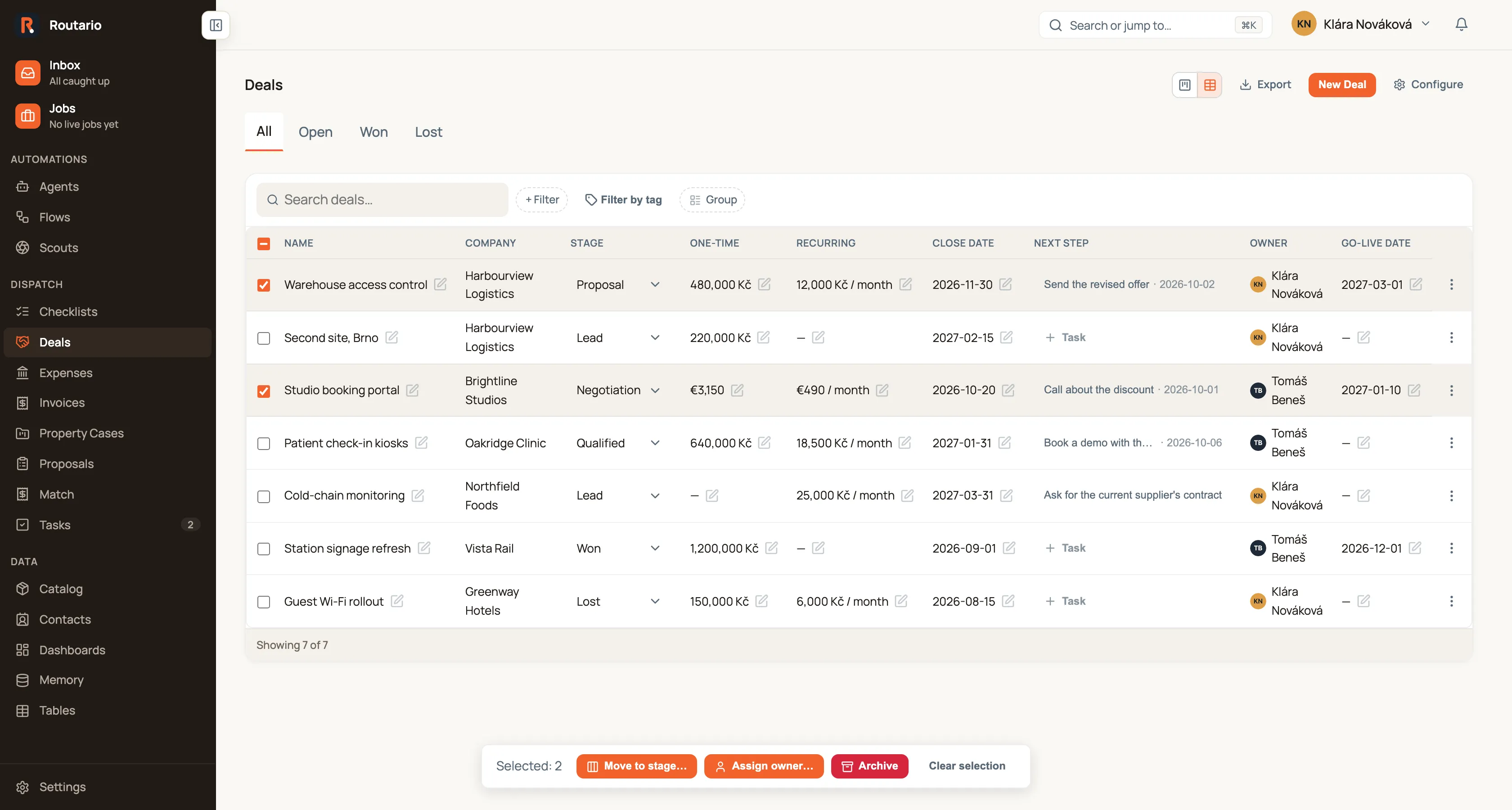Click Move to stage… button
This screenshot has width=1512, height=810.
[x=636, y=766]
